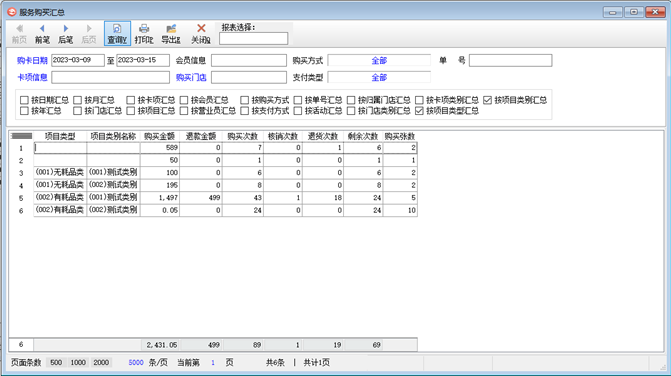Click the 购买门店 blue label link
Image resolution: width=671 pixels, height=376 pixels.
point(191,77)
